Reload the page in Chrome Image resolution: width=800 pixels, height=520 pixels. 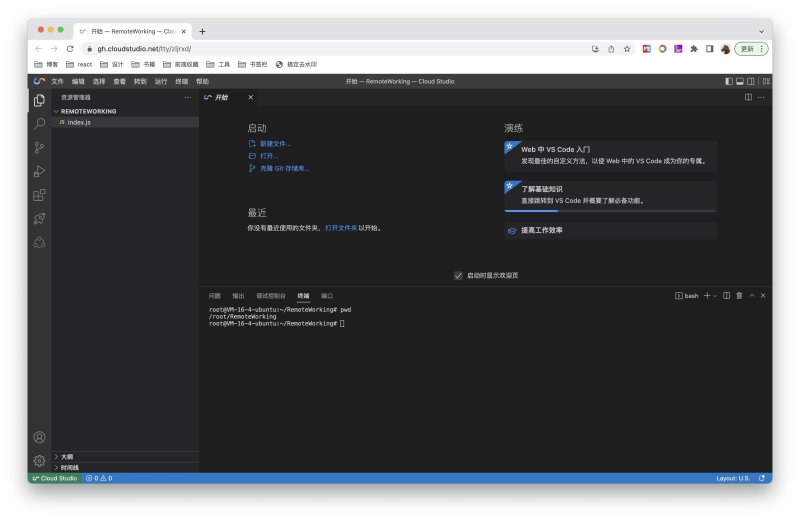70,48
